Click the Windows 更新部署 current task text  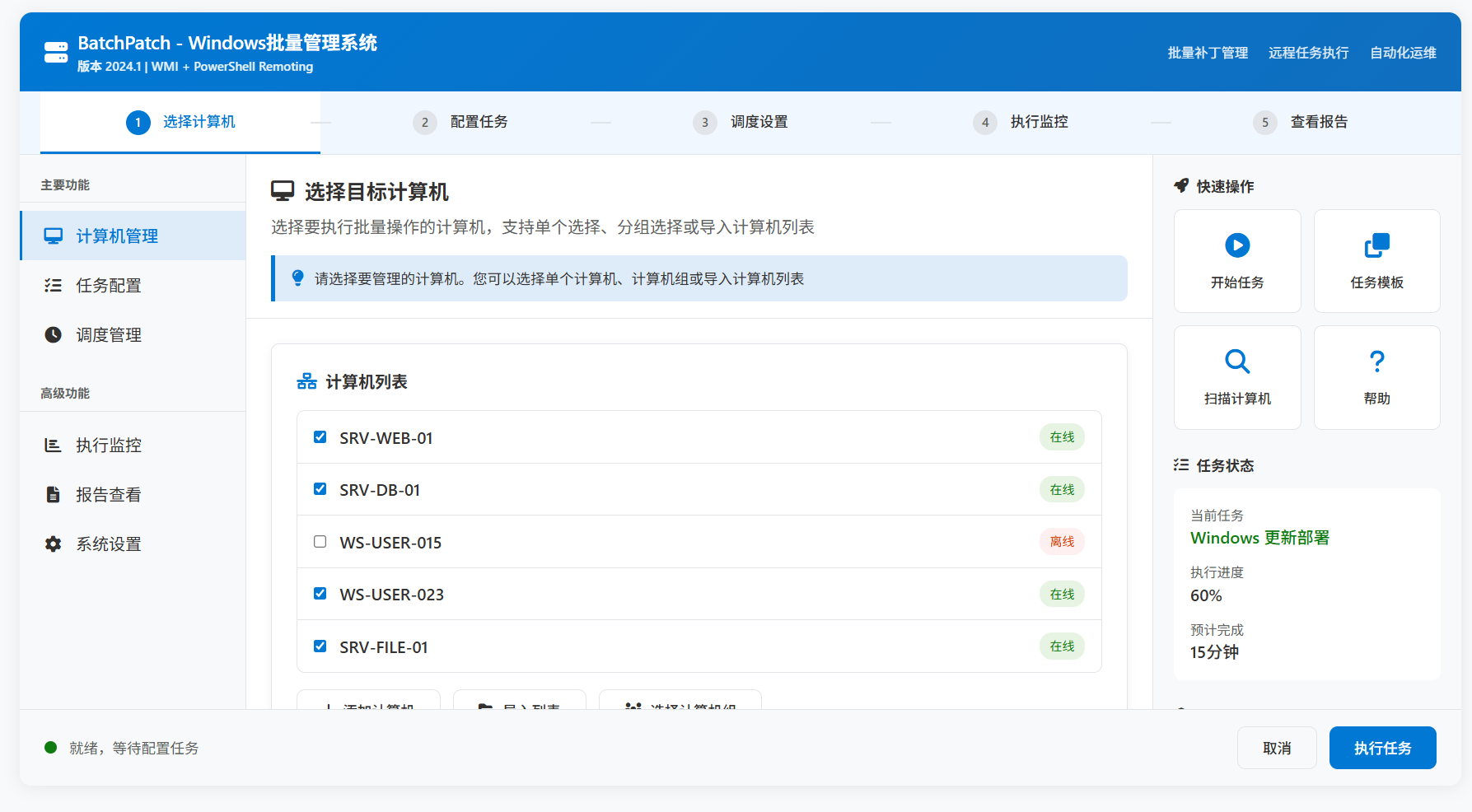(1259, 538)
